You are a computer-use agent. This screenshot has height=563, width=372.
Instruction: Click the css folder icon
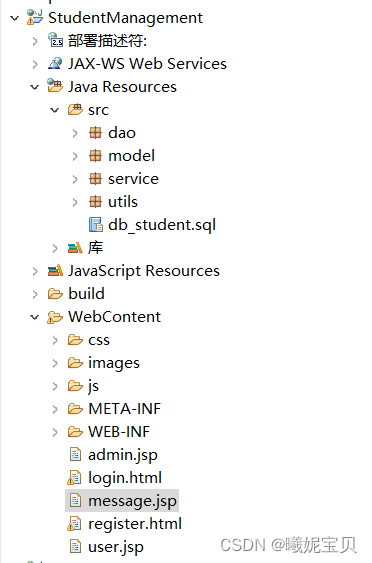click(x=75, y=340)
